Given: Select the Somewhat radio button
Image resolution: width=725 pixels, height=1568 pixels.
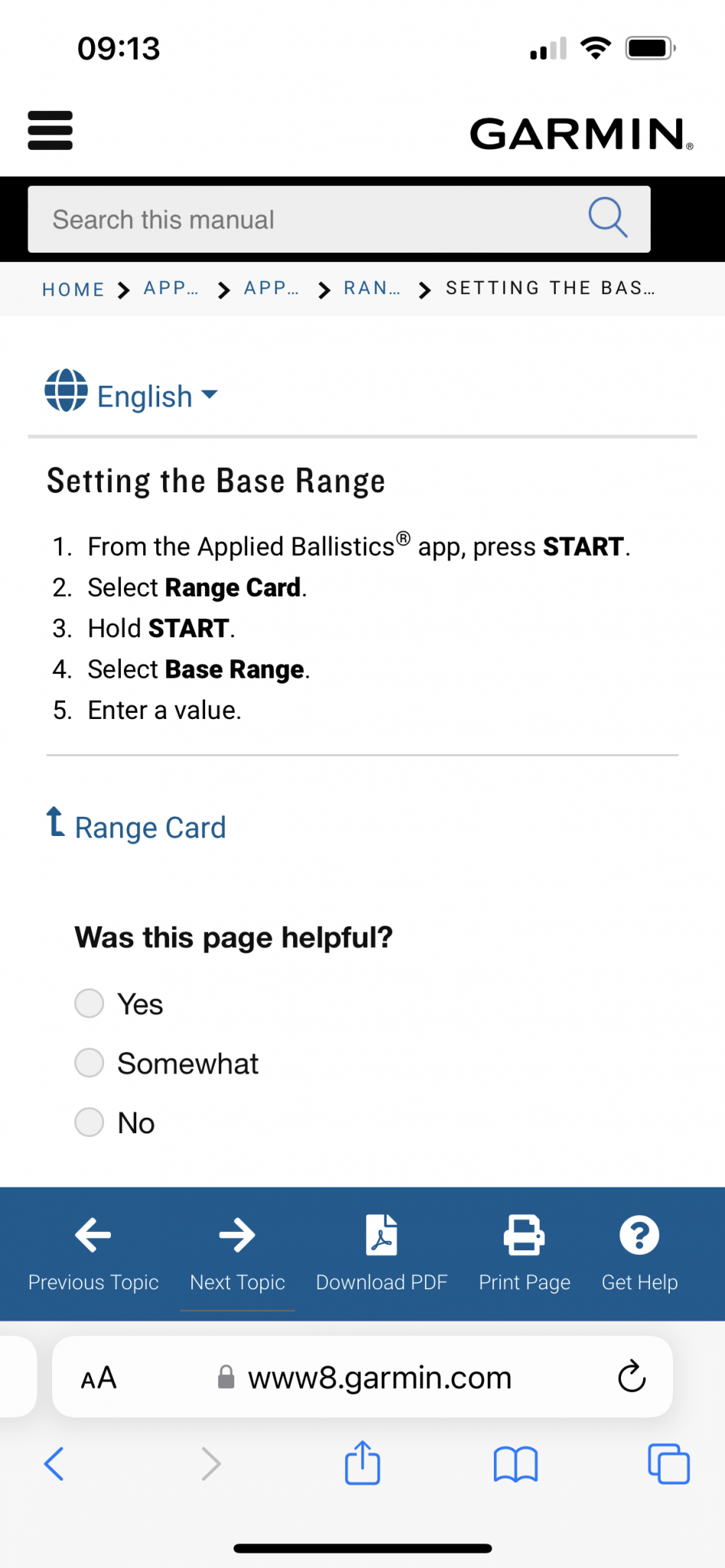Looking at the screenshot, I should pyautogui.click(x=89, y=1063).
